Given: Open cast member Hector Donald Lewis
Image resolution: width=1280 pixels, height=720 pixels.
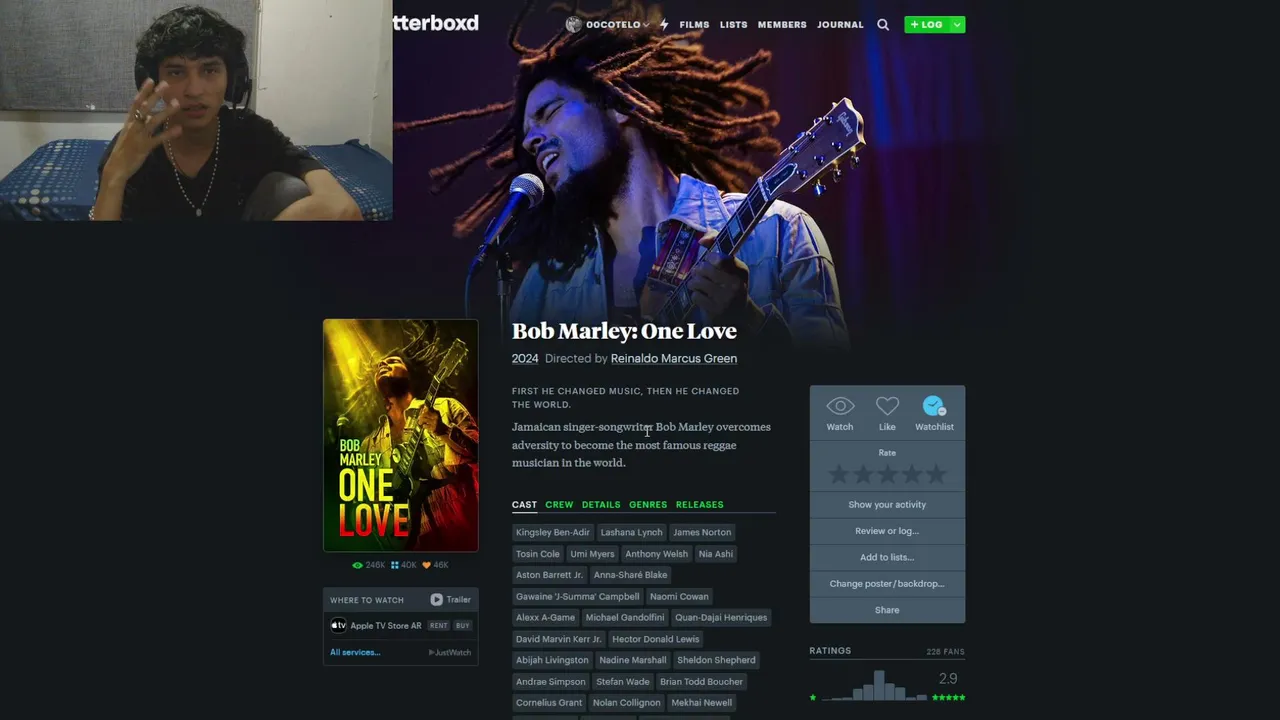Looking at the screenshot, I should click(x=656, y=639).
